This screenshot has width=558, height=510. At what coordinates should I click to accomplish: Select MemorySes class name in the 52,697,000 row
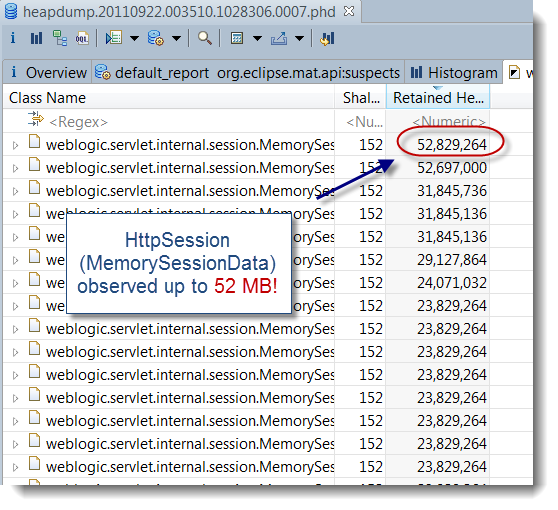[190, 168]
